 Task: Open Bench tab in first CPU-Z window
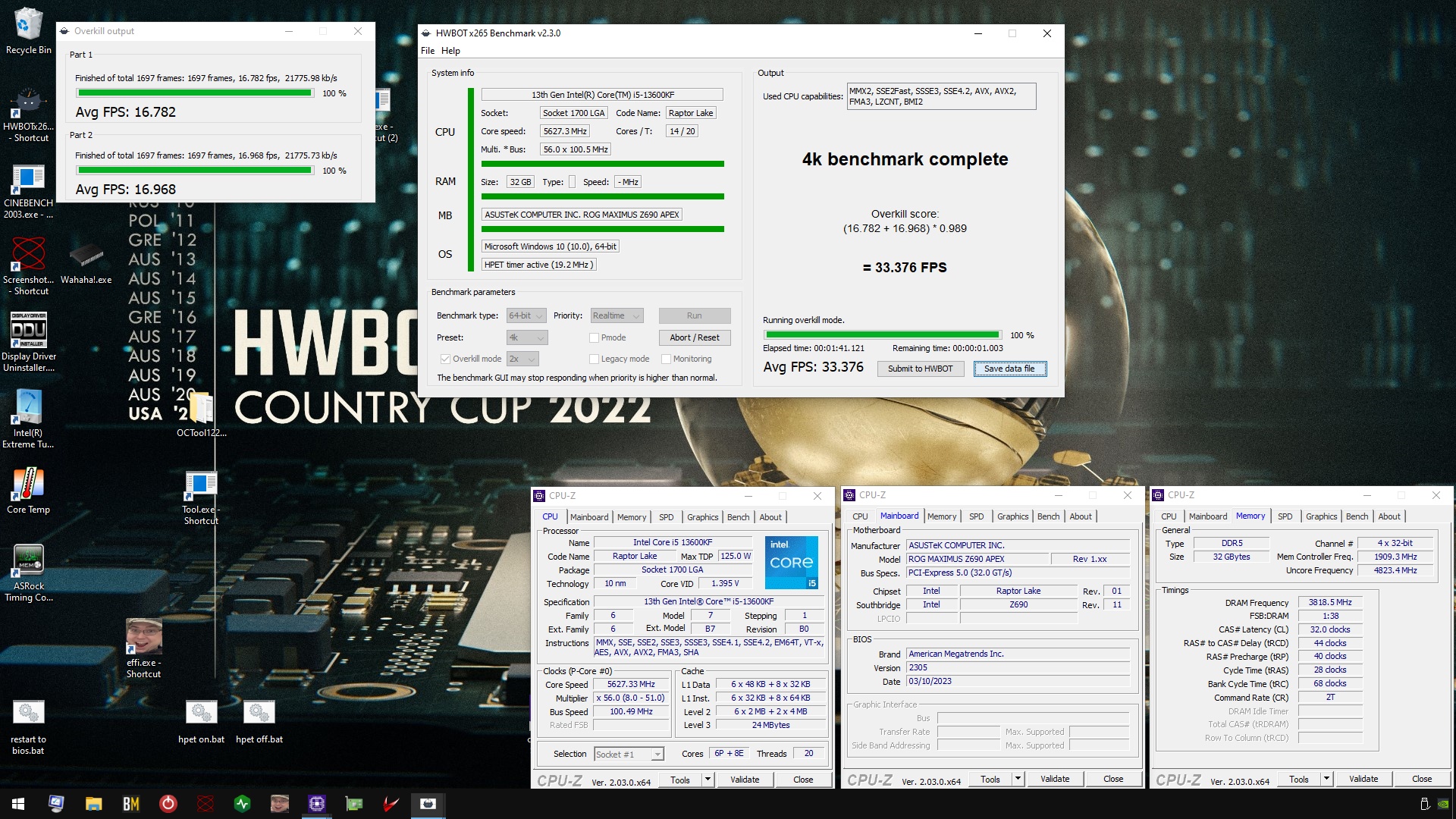coord(738,517)
